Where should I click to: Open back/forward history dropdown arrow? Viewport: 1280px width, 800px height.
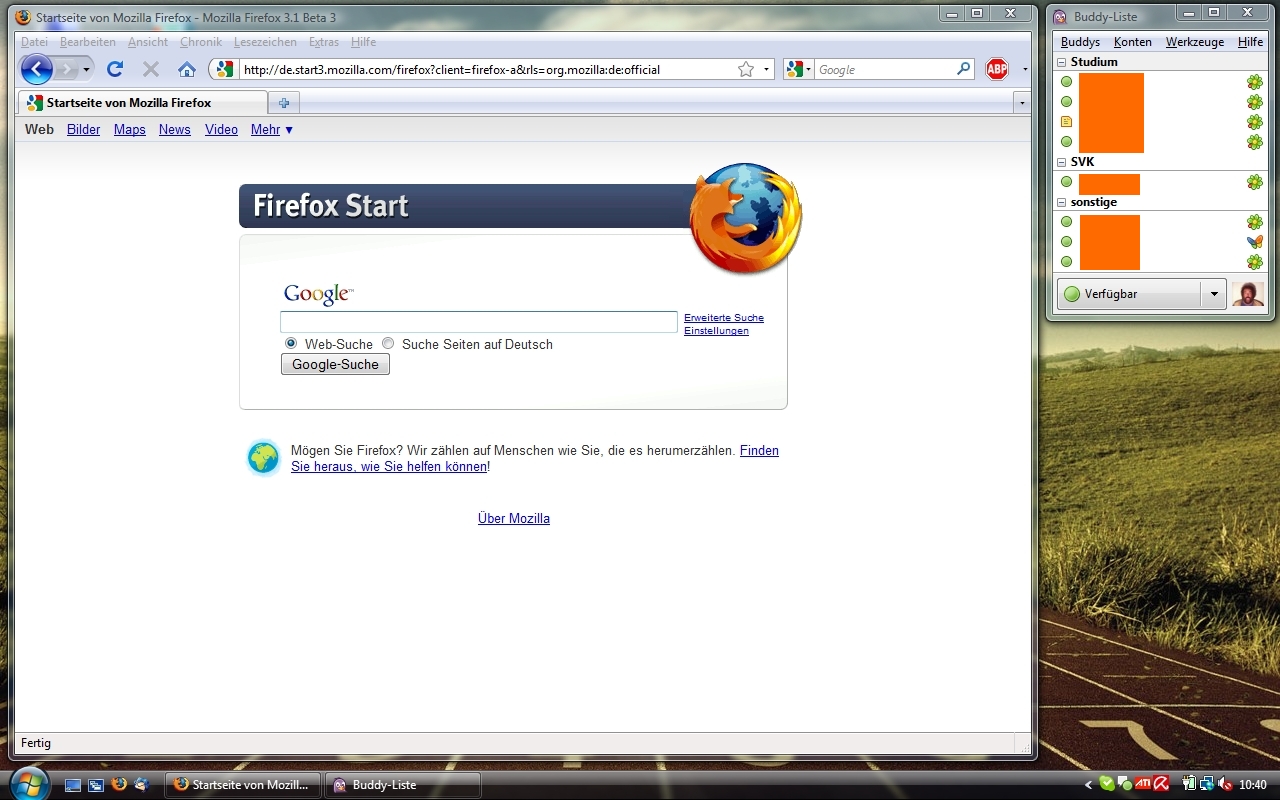pyautogui.click(x=86, y=70)
